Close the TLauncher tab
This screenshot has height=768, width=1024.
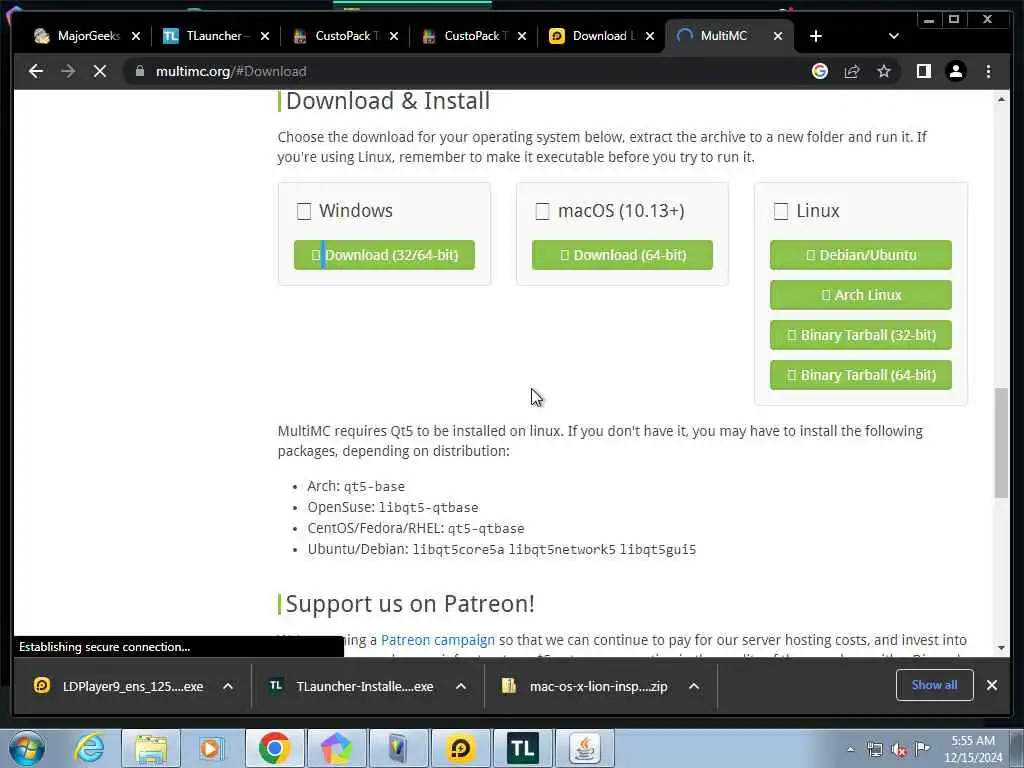(264, 36)
